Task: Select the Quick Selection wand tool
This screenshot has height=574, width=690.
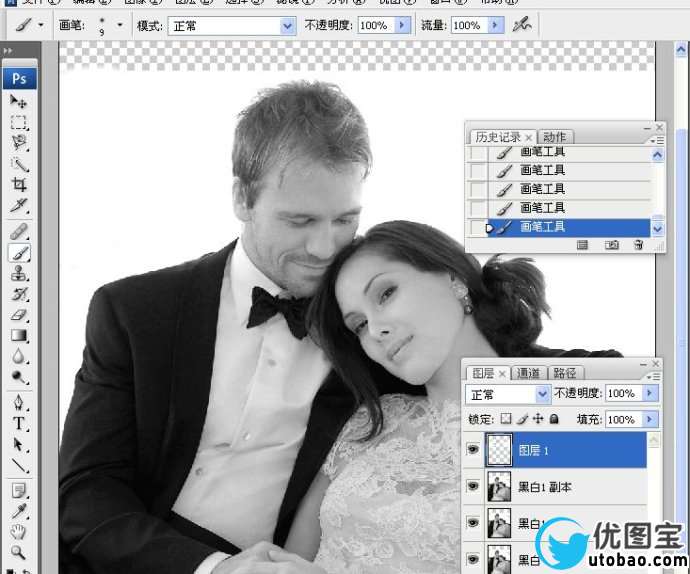Action: (x=18, y=165)
